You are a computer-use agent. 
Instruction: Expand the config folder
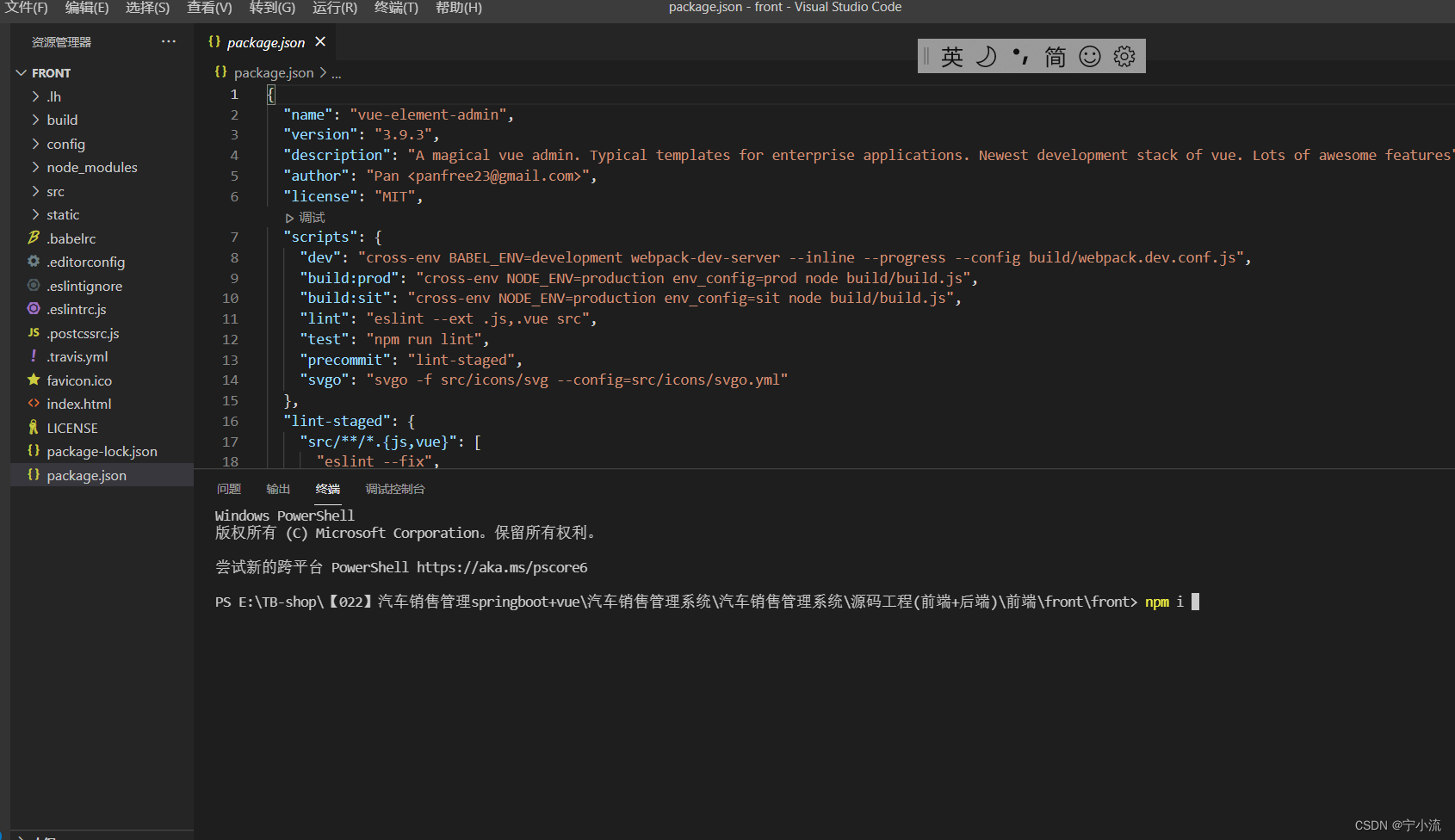tap(103, 144)
